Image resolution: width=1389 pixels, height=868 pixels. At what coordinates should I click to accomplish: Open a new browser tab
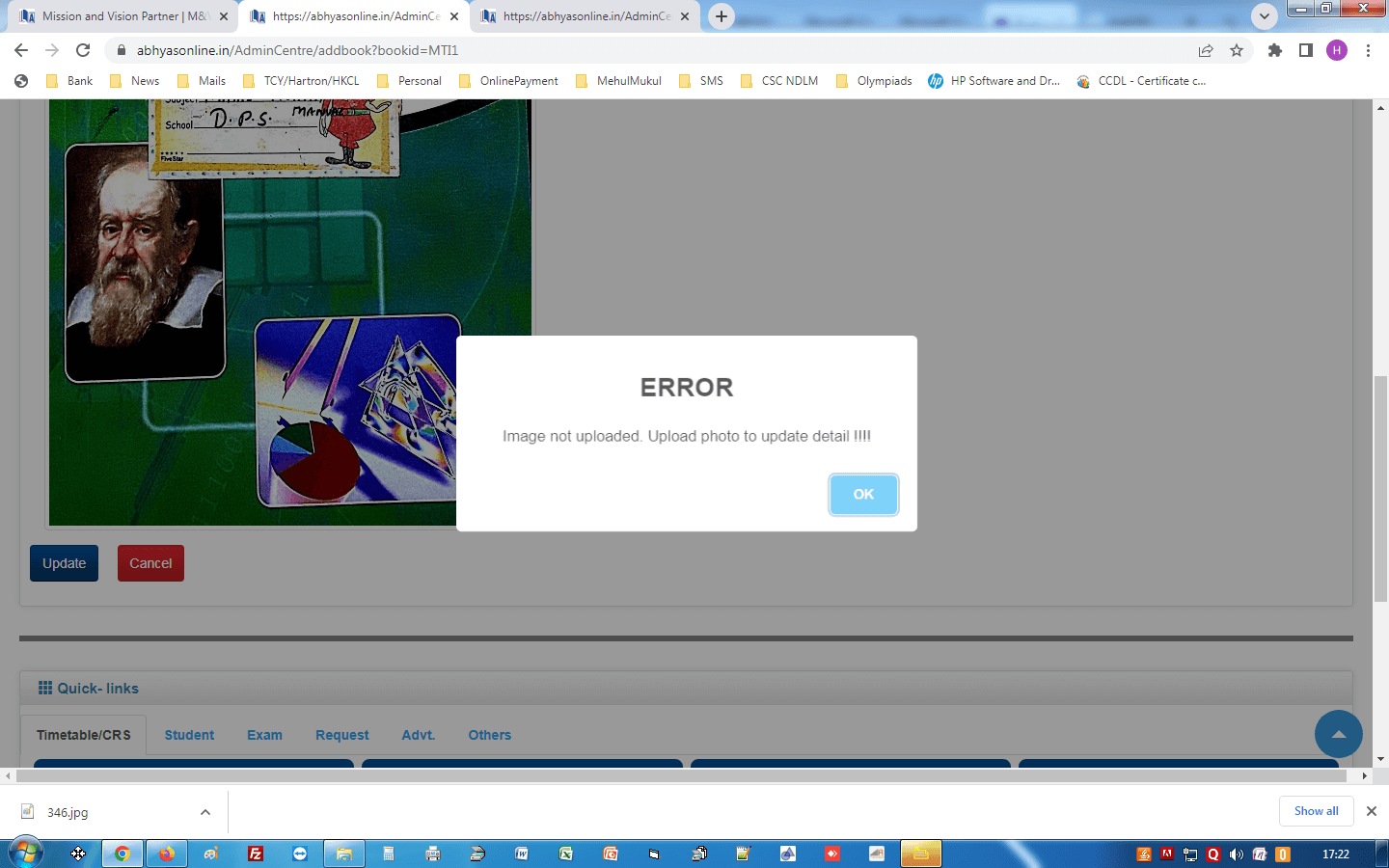coord(721,16)
